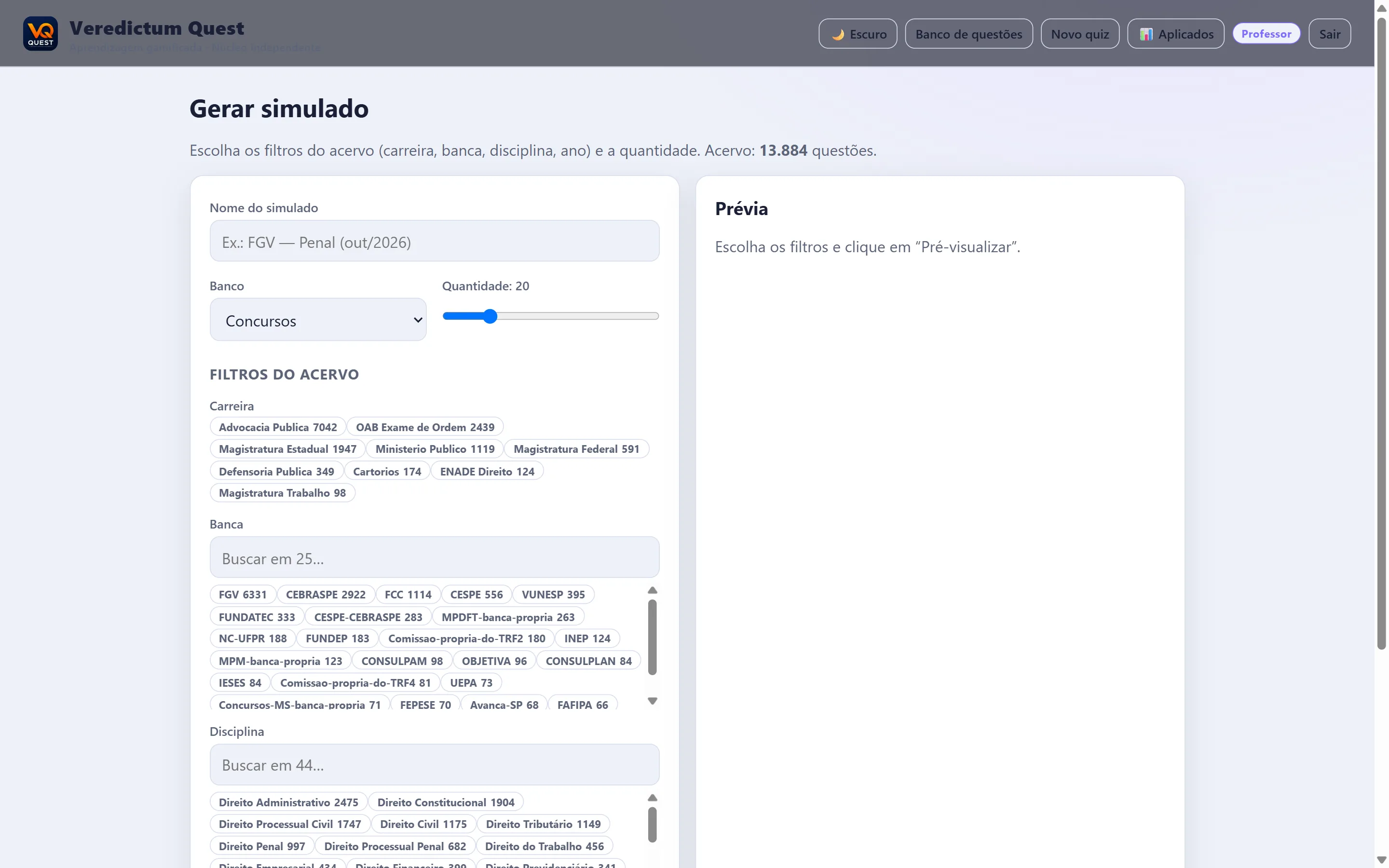The image size is (1389, 868).
Task: Open the Banco dropdown showing Concursos
Action: point(318,320)
